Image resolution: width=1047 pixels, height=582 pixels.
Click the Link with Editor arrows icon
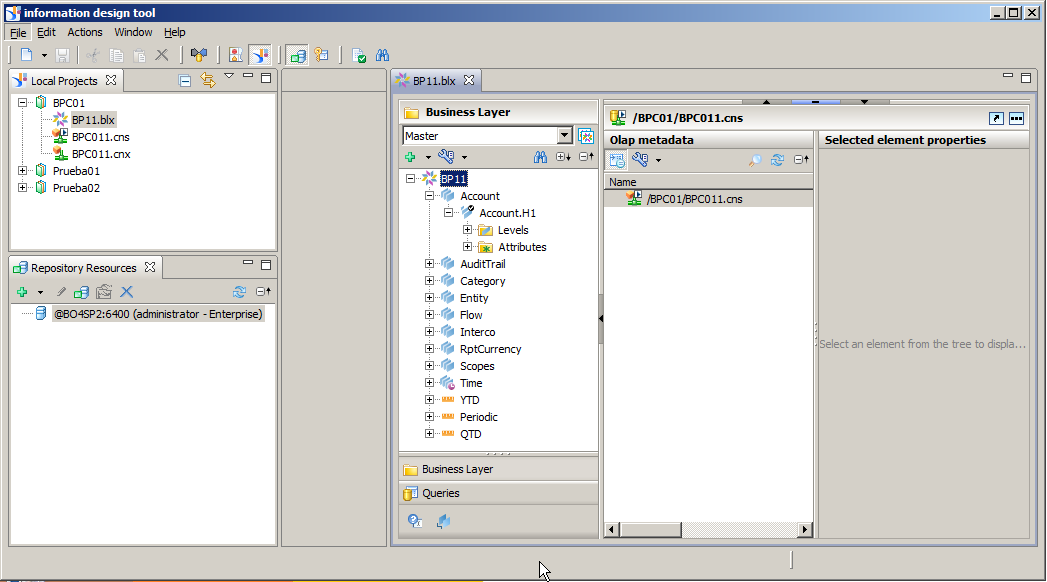tap(208, 80)
